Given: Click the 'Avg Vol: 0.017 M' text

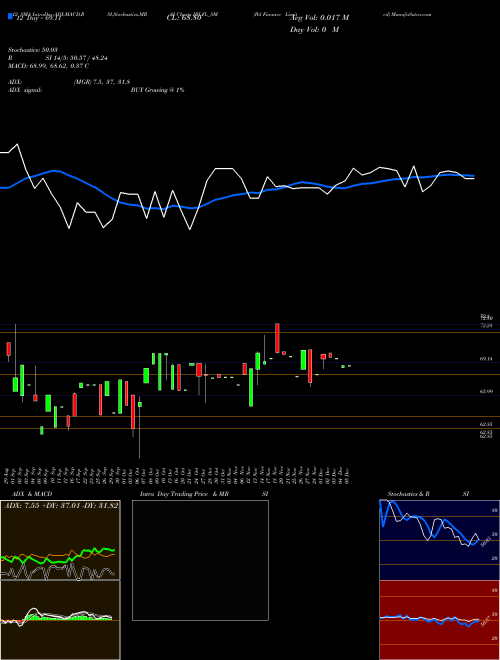Looking at the screenshot, I should tap(319, 18).
